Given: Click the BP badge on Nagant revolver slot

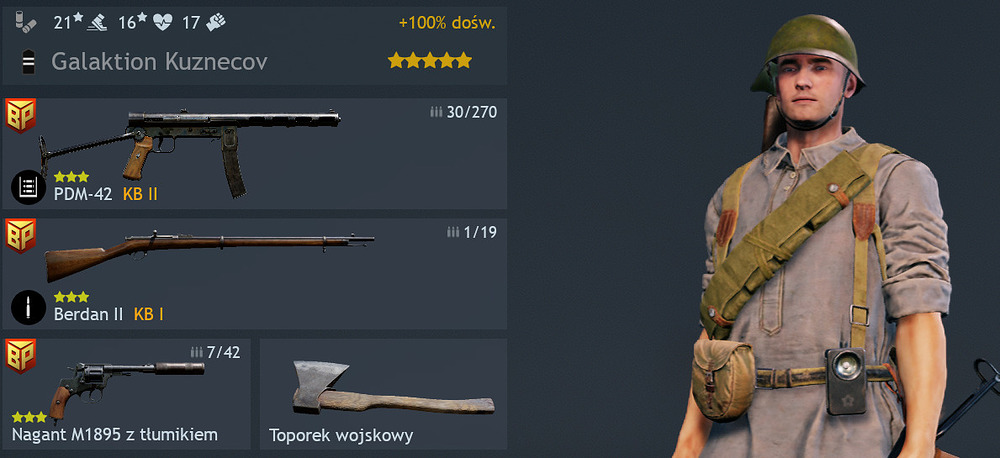Looking at the screenshot, I should tap(20, 356).
